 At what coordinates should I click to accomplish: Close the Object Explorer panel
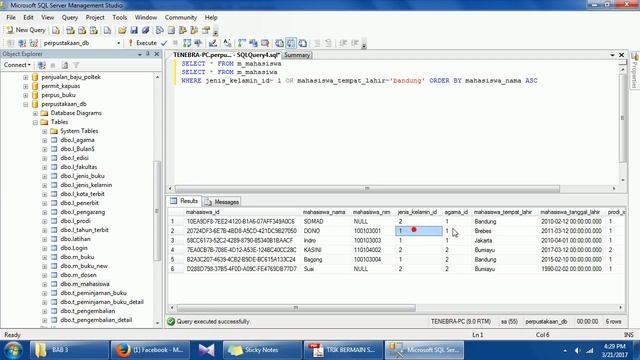point(156,54)
